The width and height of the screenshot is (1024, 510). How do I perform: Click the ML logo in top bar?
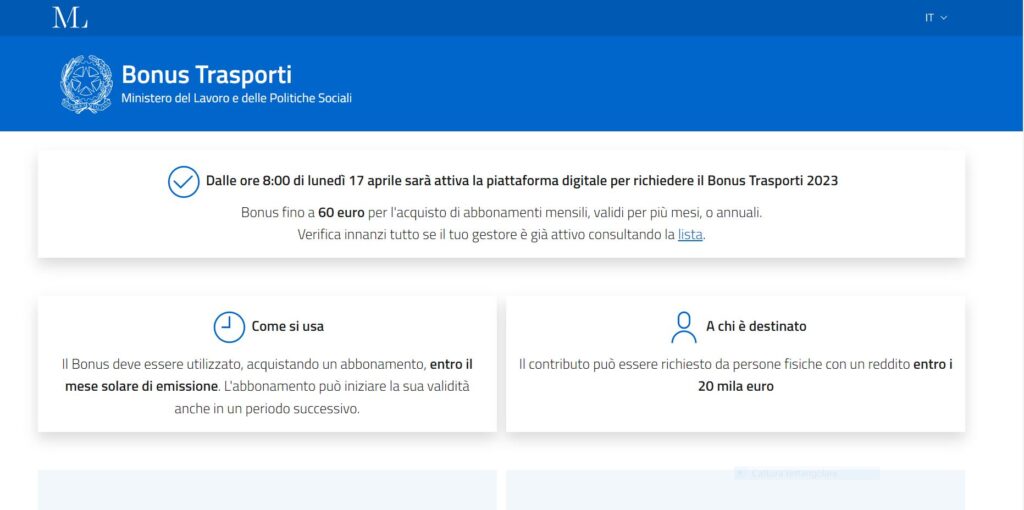click(70, 18)
